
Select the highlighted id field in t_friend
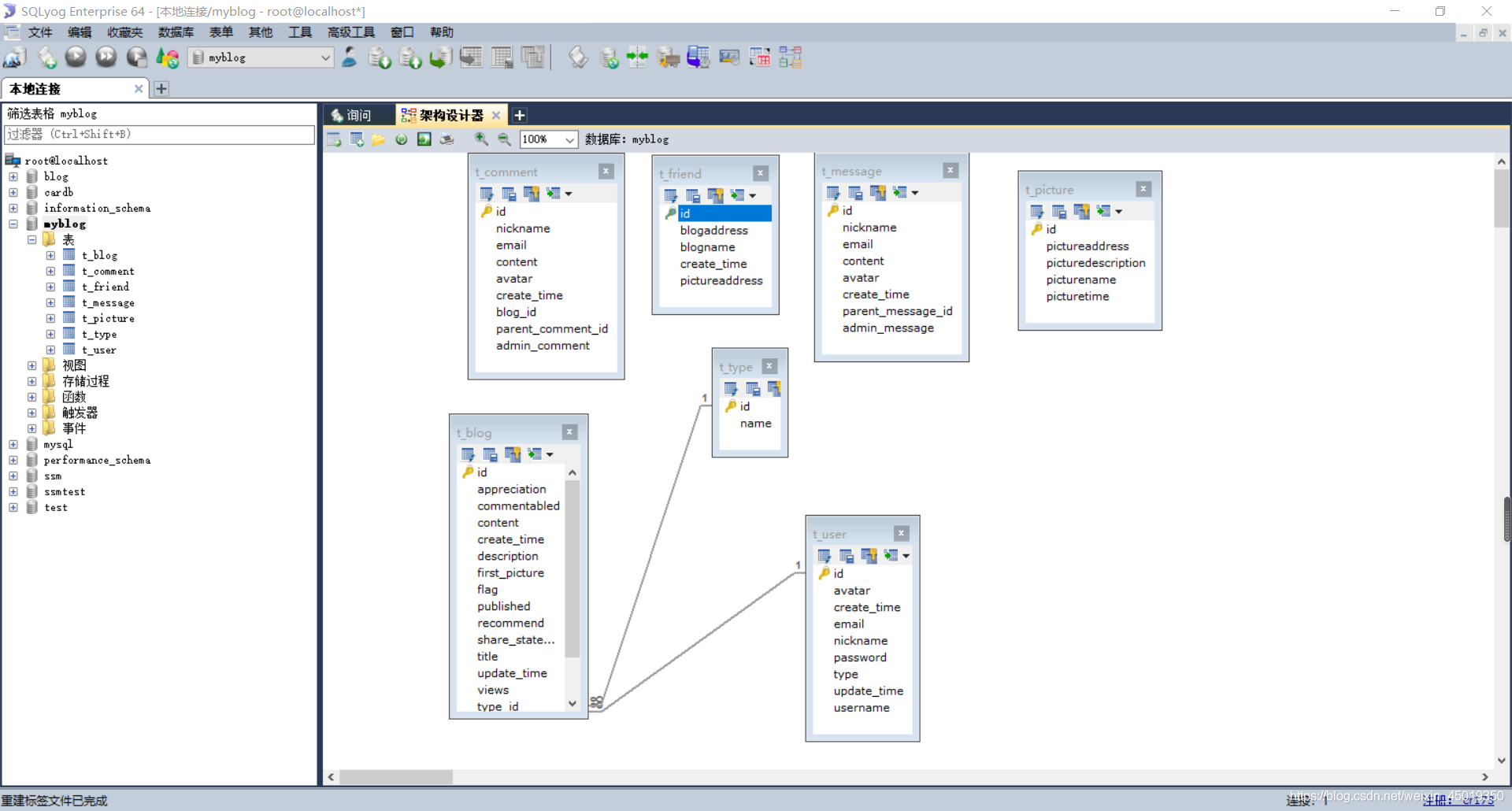(724, 213)
